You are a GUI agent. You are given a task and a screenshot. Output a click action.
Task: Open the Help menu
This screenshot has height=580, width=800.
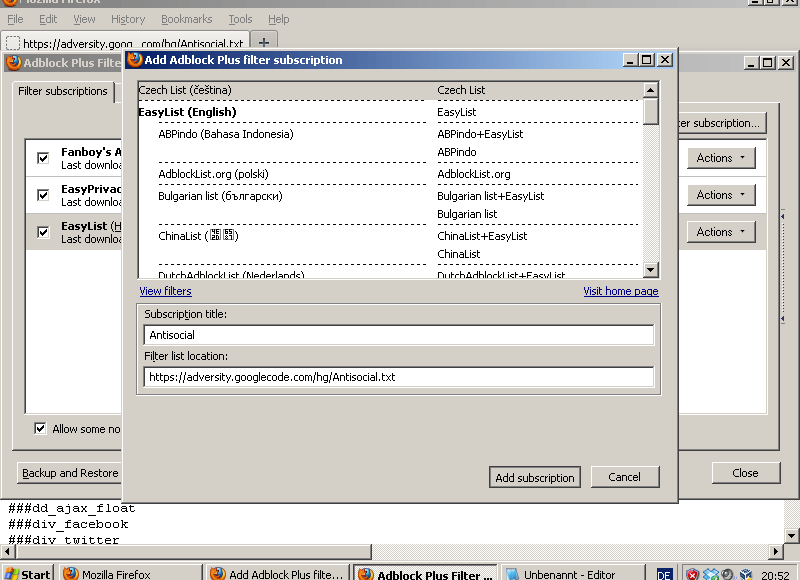click(x=279, y=19)
